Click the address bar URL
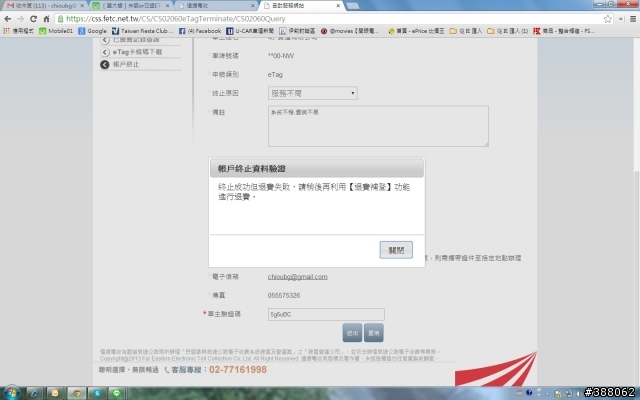Image resolution: width=640 pixels, height=400 pixels. [x=176, y=19]
